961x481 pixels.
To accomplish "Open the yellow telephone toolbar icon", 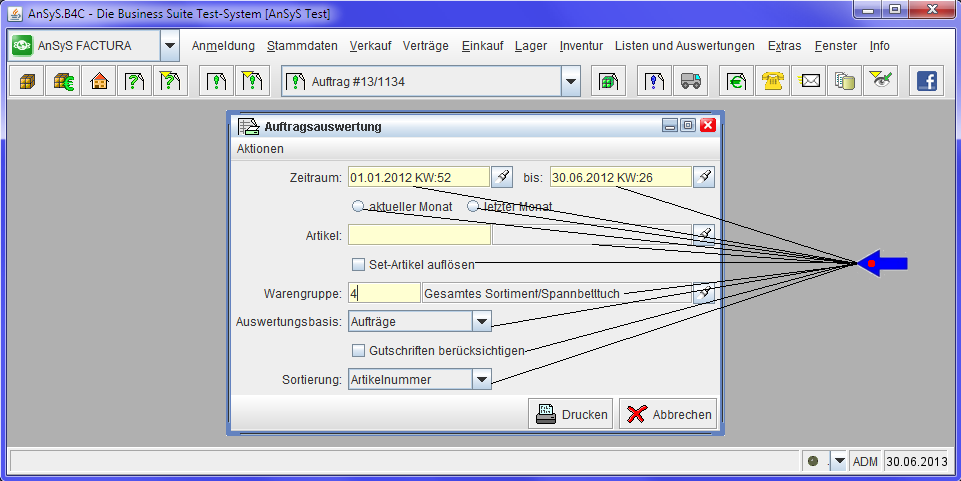I will point(771,82).
